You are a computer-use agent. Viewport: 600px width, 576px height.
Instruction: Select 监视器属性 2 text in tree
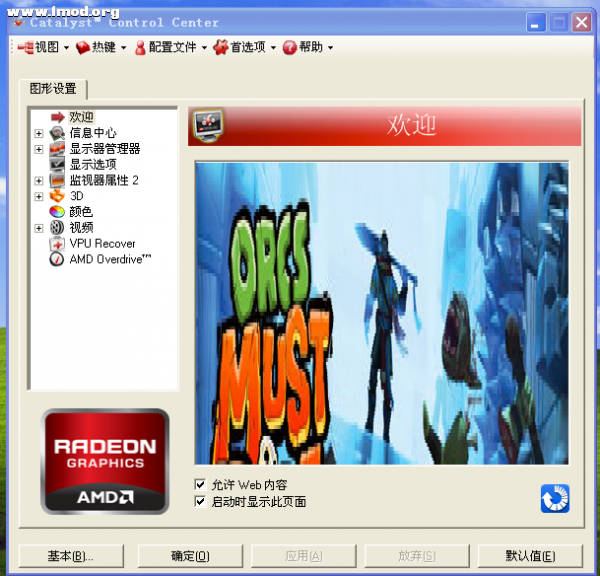tap(104, 180)
